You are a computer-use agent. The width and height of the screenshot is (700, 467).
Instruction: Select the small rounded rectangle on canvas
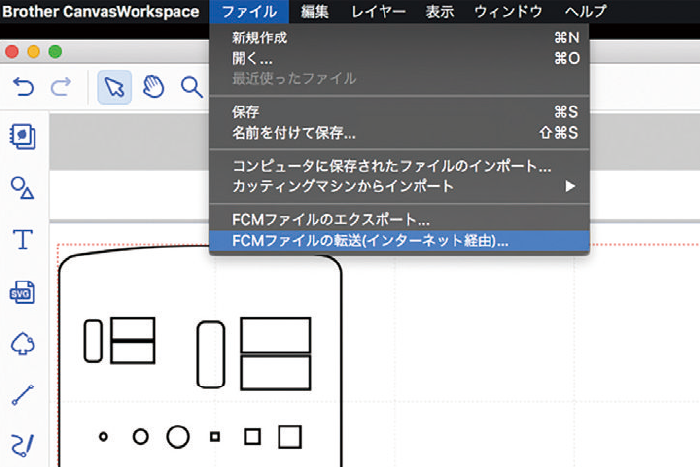click(x=93, y=341)
